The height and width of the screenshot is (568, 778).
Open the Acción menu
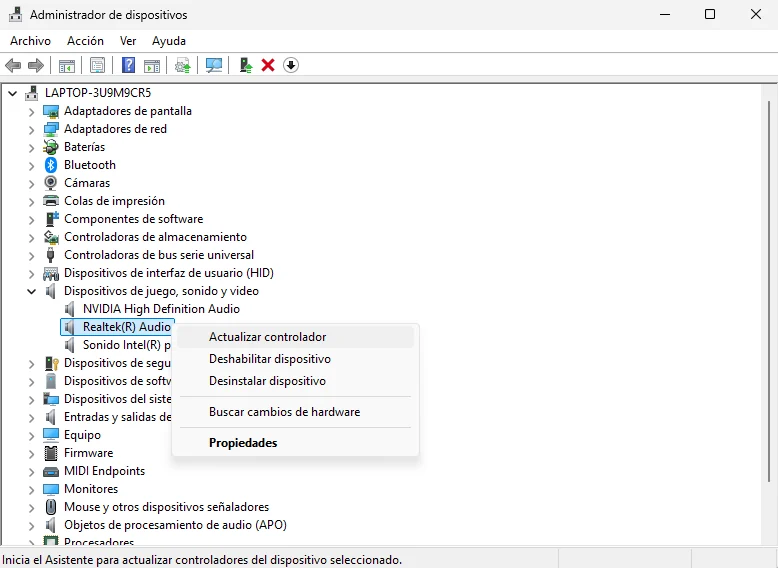[x=85, y=41]
